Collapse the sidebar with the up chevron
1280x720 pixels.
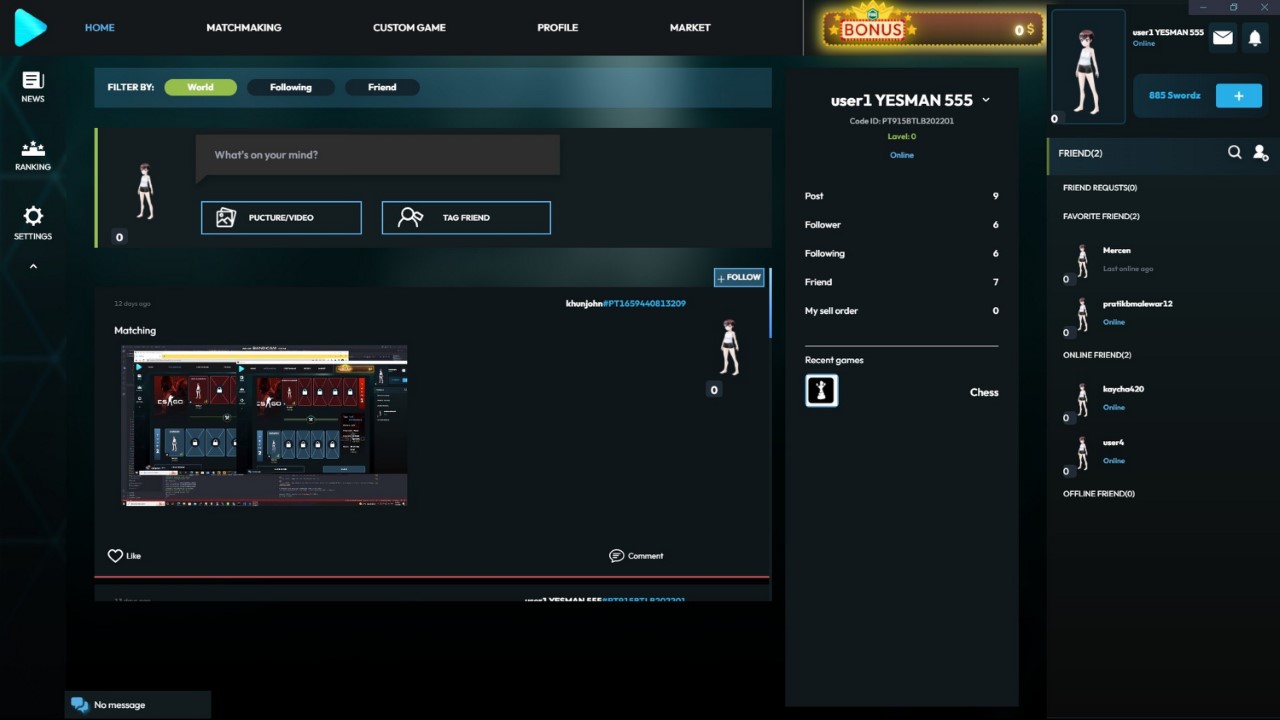coord(33,267)
